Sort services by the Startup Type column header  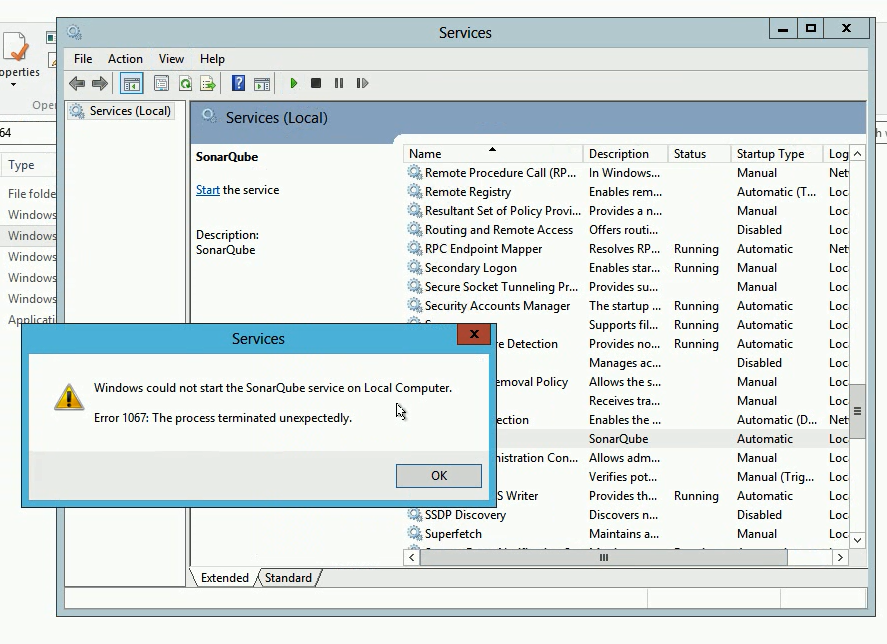coord(777,154)
